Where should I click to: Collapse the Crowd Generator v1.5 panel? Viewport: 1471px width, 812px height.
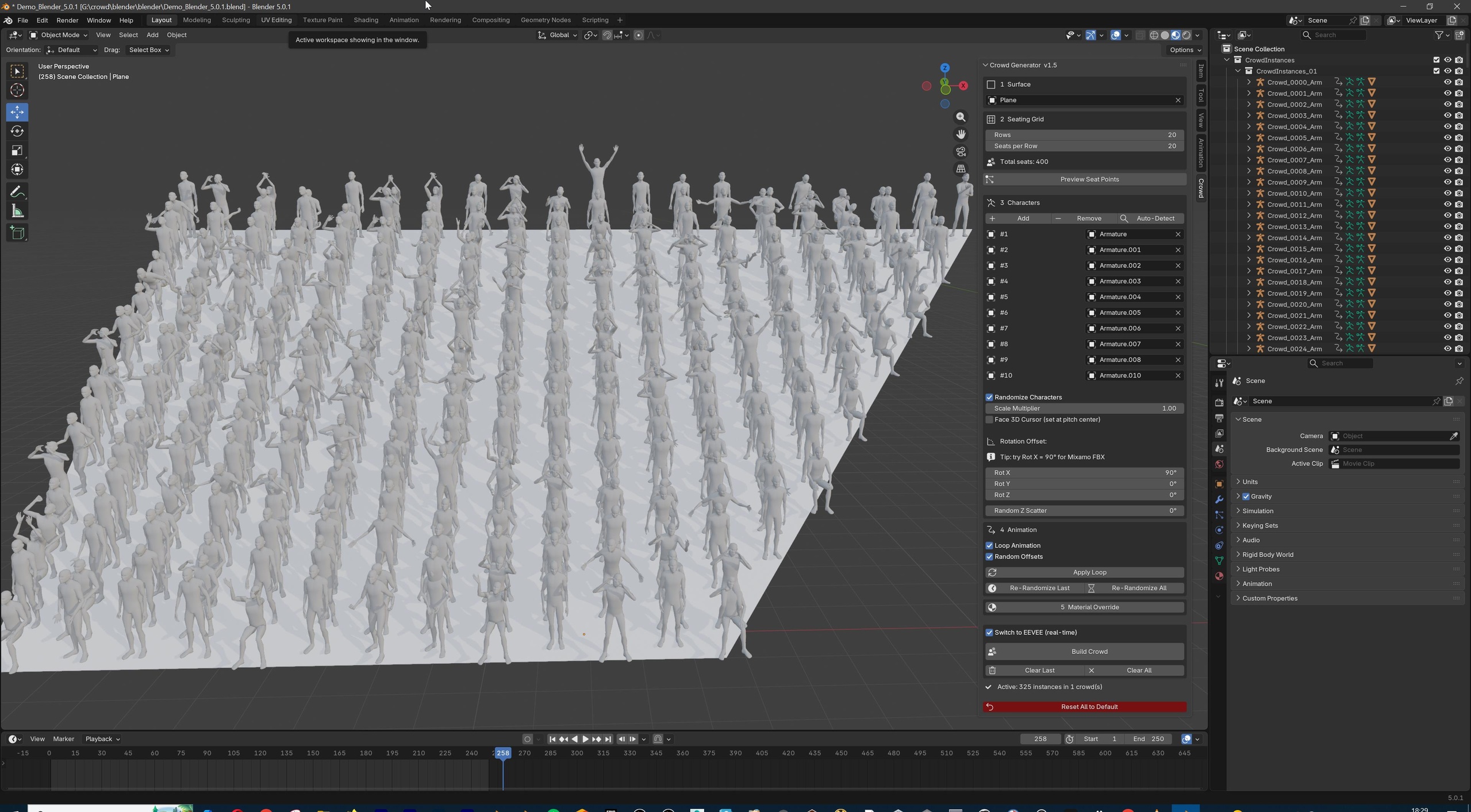985,66
